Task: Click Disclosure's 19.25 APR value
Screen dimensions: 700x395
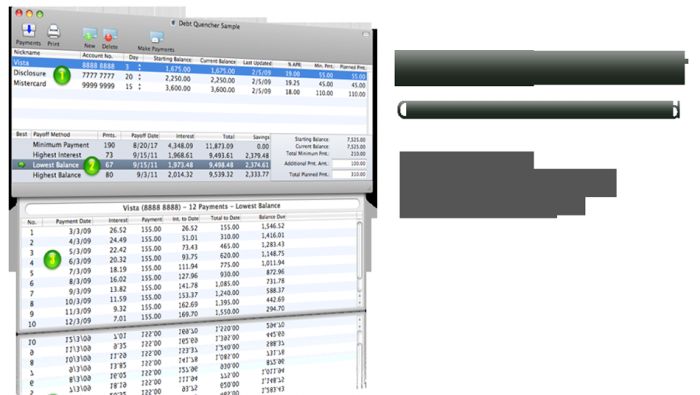Action: click(292, 83)
